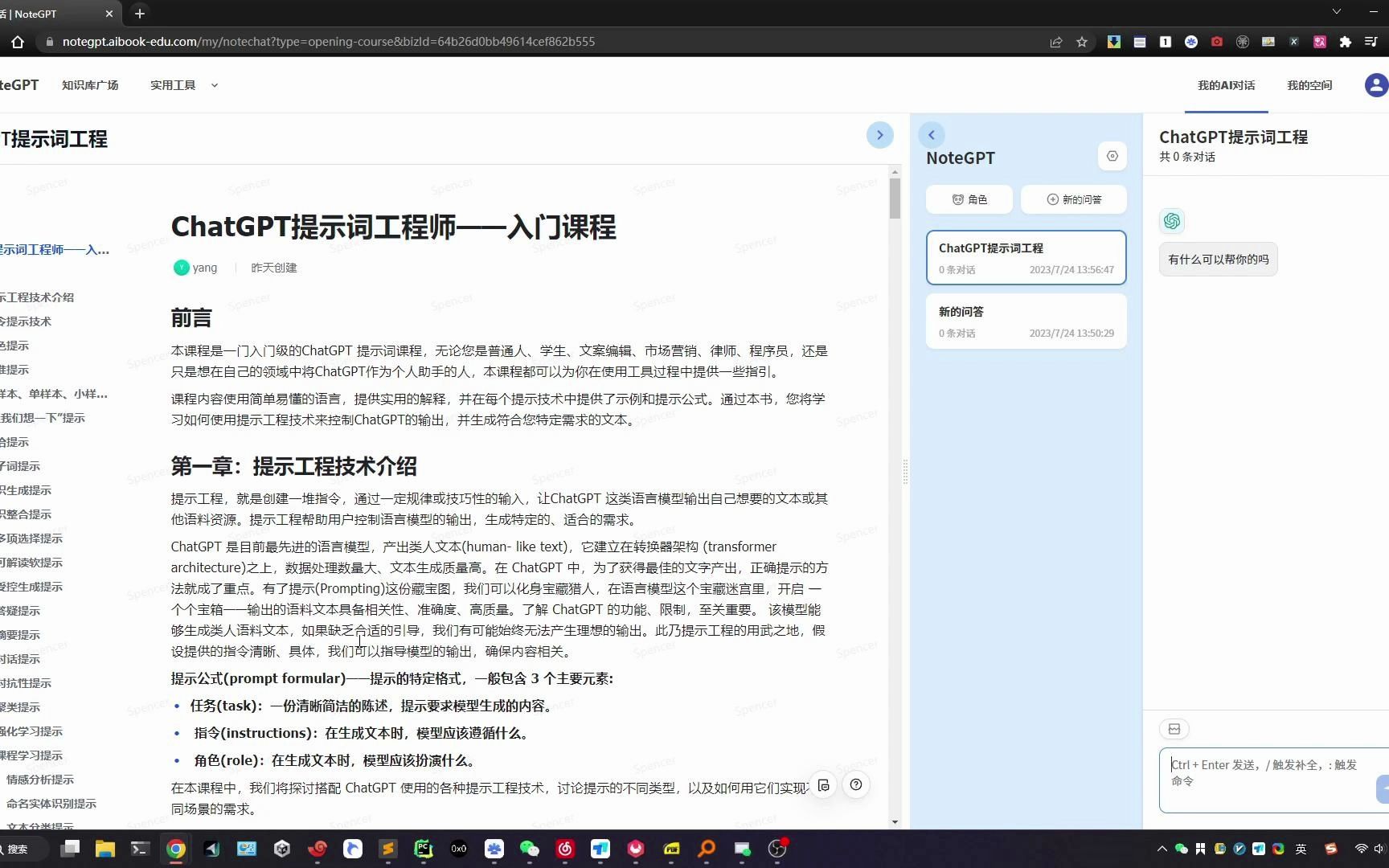Start a 新的问答 conversation with the plus button
Screen dimensions: 1389x868
click(1074, 199)
